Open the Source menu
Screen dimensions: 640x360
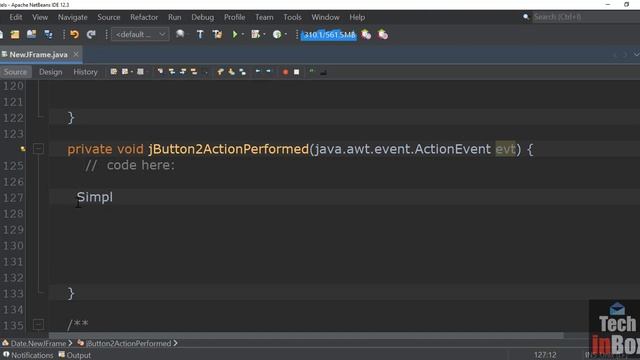(x=109, y=17)
